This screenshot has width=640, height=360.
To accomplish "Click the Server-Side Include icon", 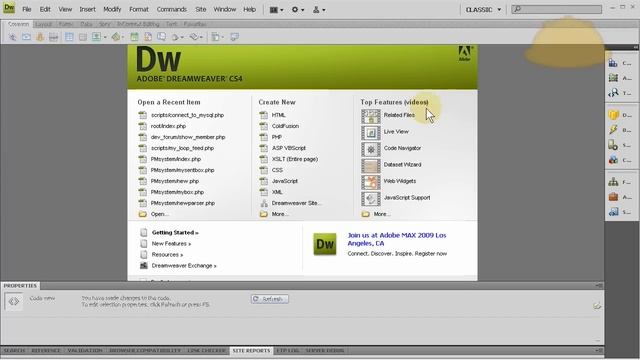I will point(148,37).
